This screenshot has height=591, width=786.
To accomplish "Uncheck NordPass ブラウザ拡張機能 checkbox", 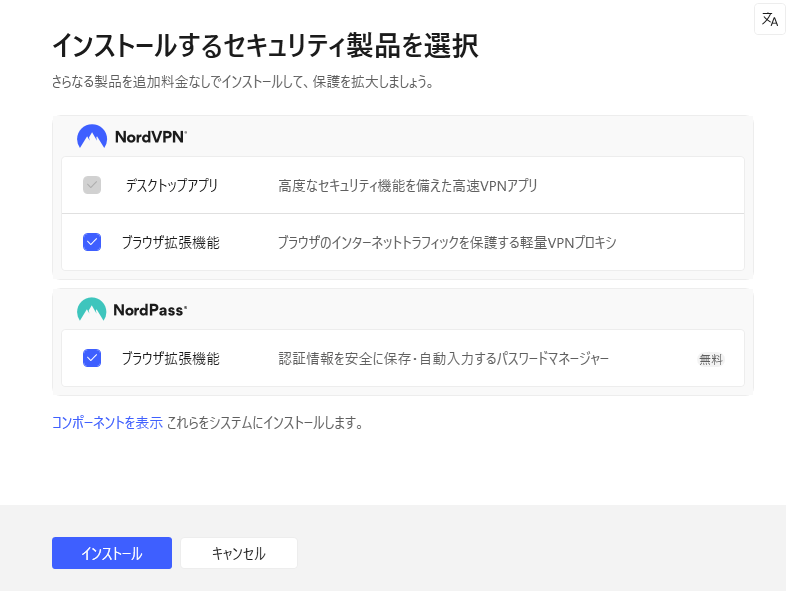I will pyautogui.click(x=92, y=358).
